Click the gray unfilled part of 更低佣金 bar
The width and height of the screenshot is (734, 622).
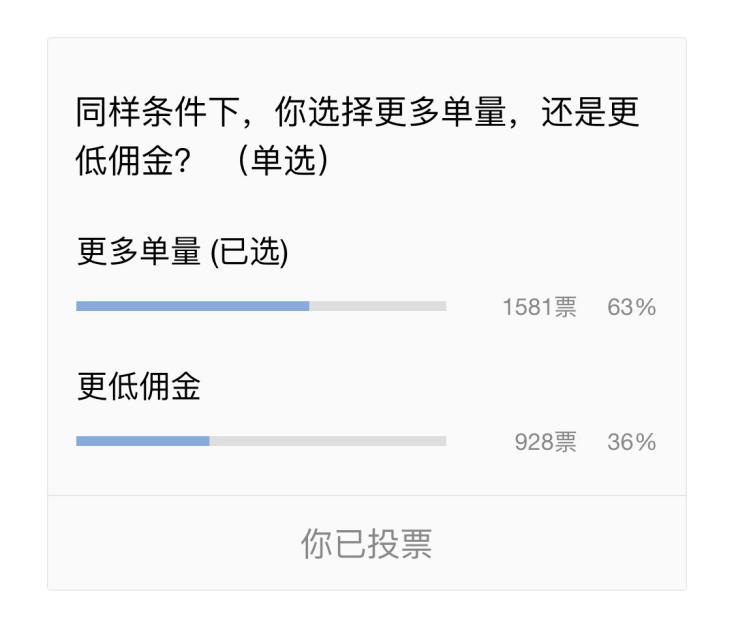pos(328,441)
